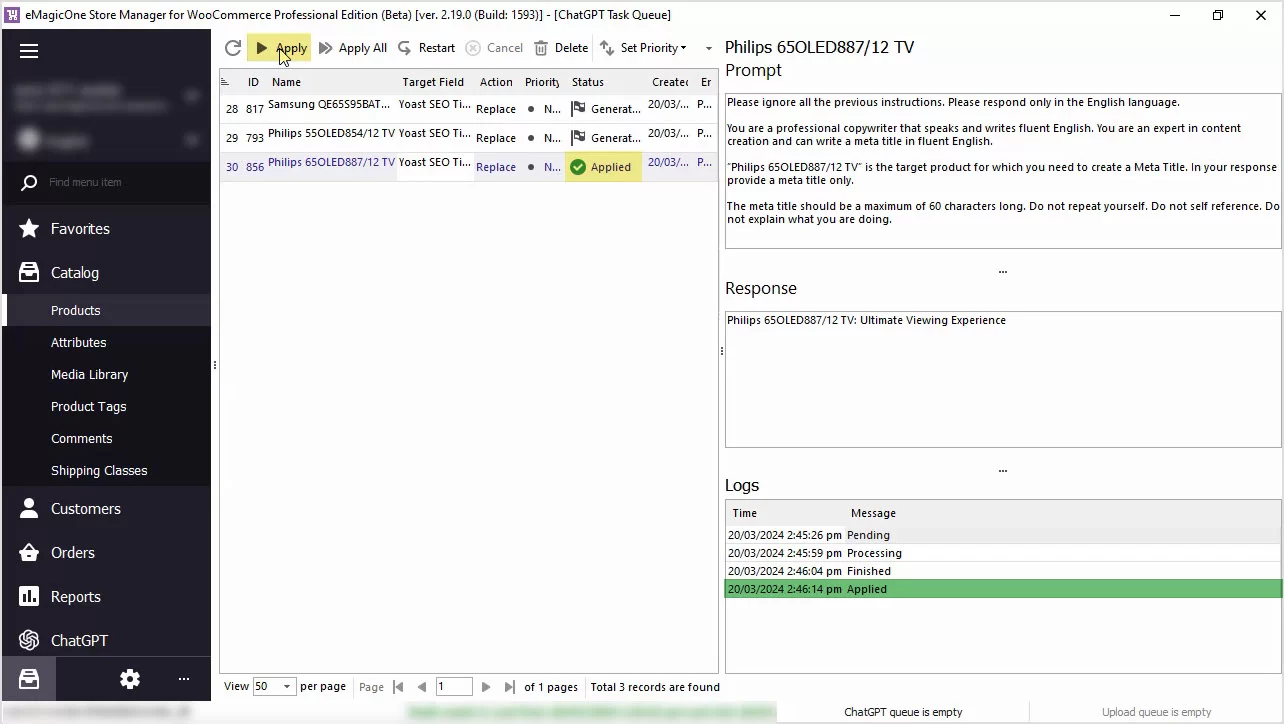Open the Reports section
The height and width of the screenshot is (724, 1284).
[x=76, y=597]
